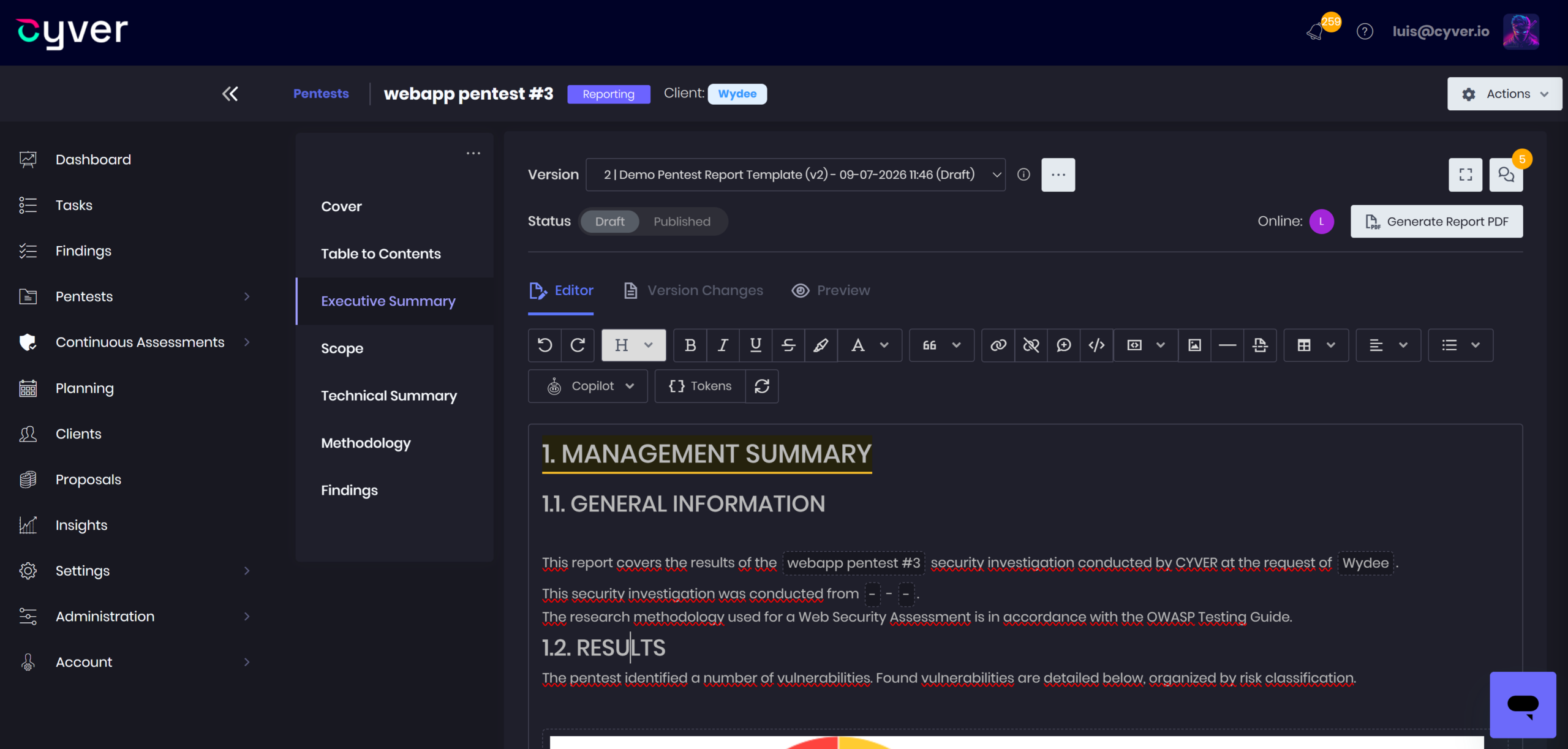Screen dimensions: 1568x749
Task: Insert a horizontal line
Action: (1227, 345)
